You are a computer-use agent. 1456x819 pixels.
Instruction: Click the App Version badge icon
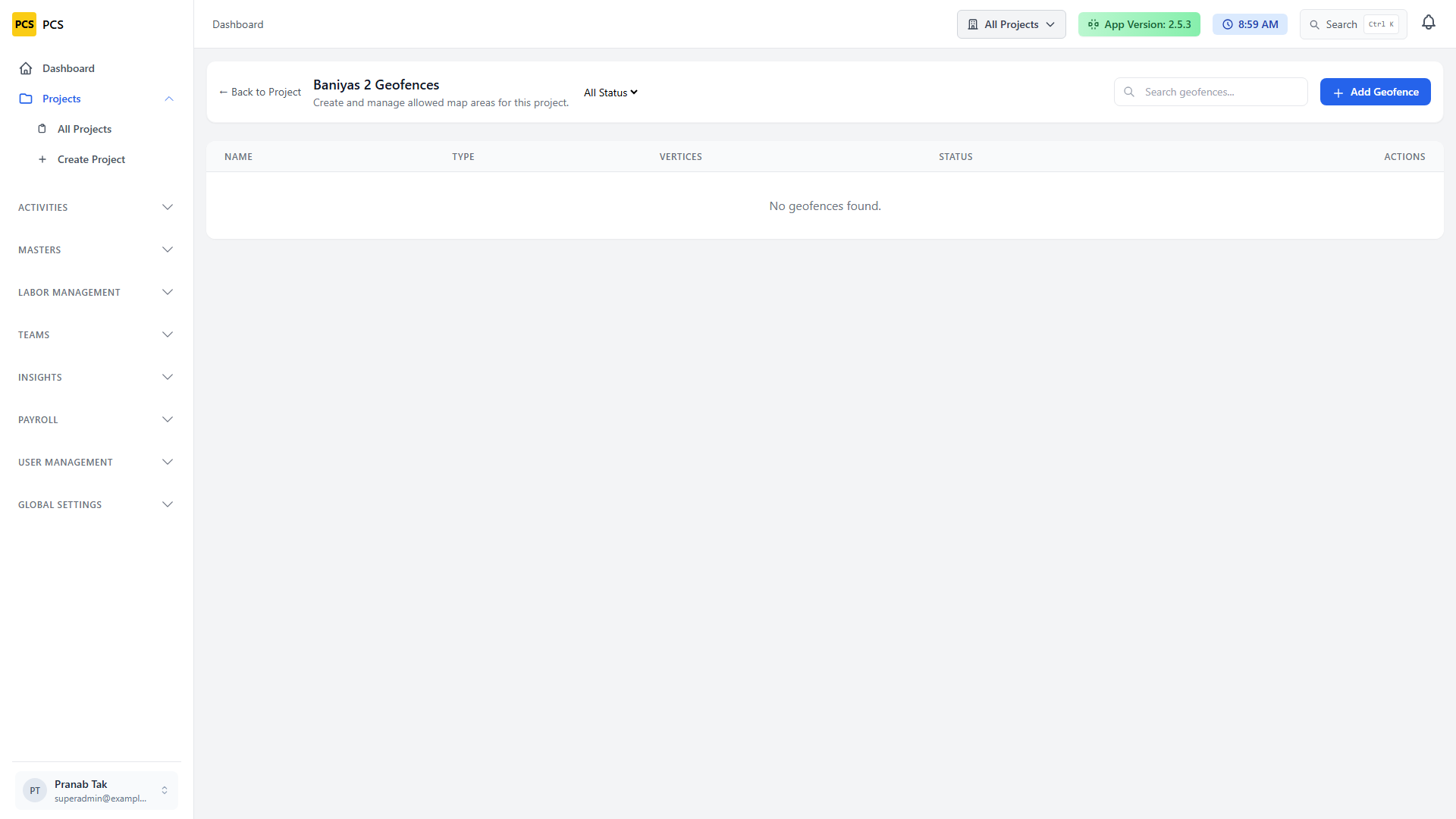pos(1094,24)
